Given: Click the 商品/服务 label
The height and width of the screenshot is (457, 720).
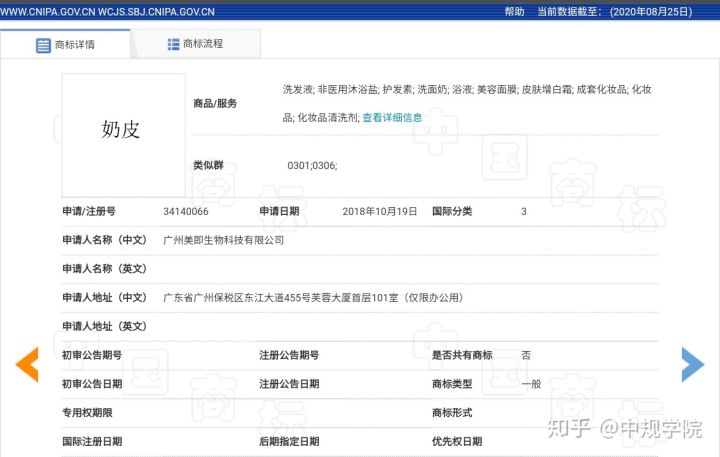Looking at the screenshot, I should (215, 103).
